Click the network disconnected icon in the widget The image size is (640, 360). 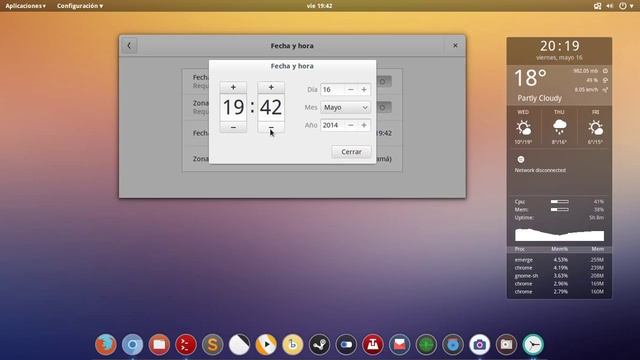click(521, 159)
